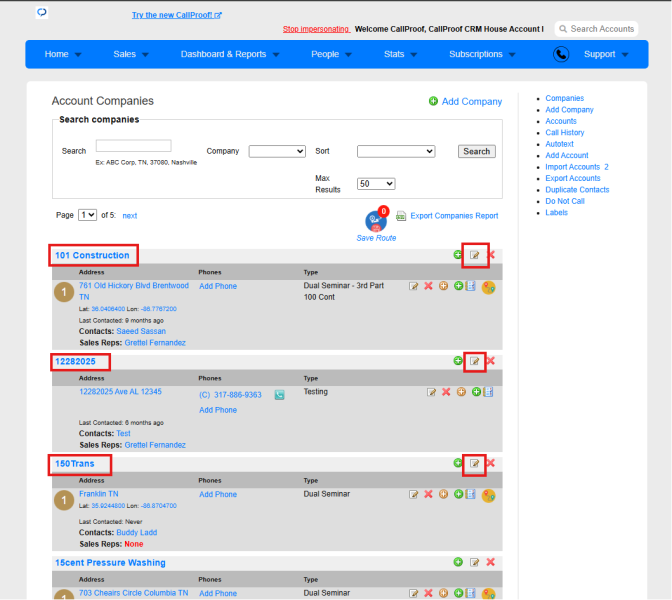
Task: Open the Subscriptions menu
Action: pyautogui.click(x=482, y=54)
